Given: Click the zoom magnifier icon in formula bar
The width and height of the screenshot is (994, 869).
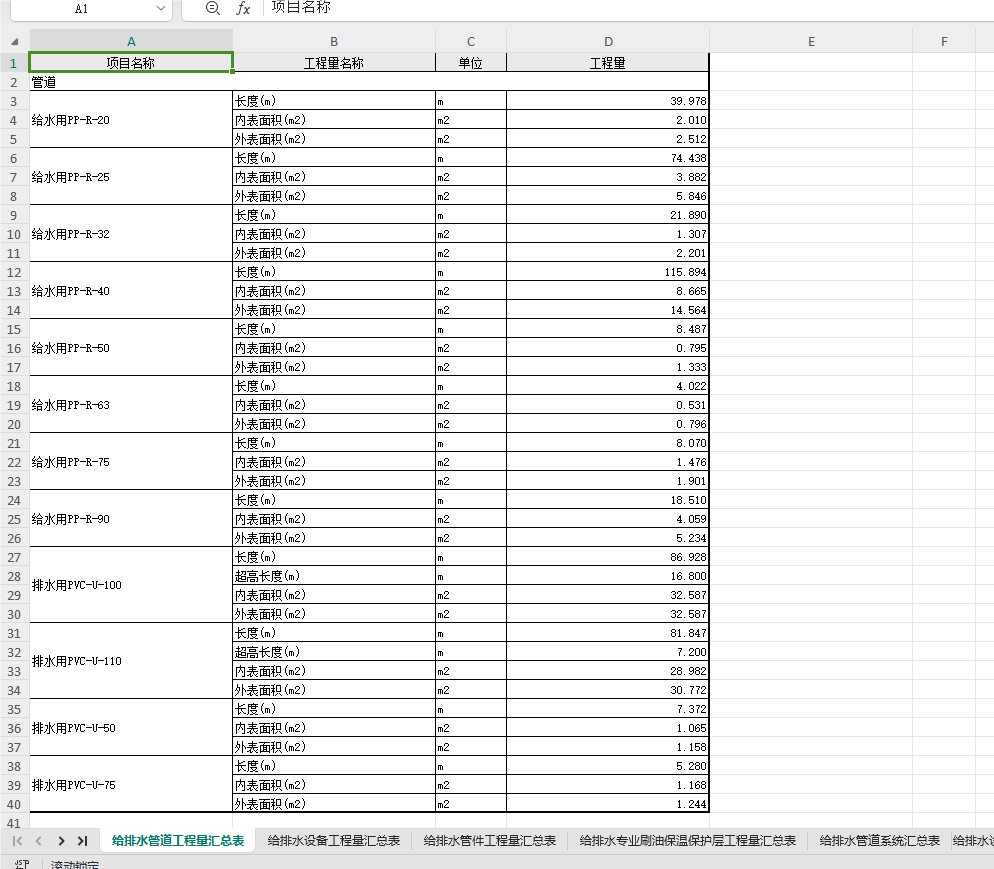Looking at the screenshot, I should click(x=213, y=8).
